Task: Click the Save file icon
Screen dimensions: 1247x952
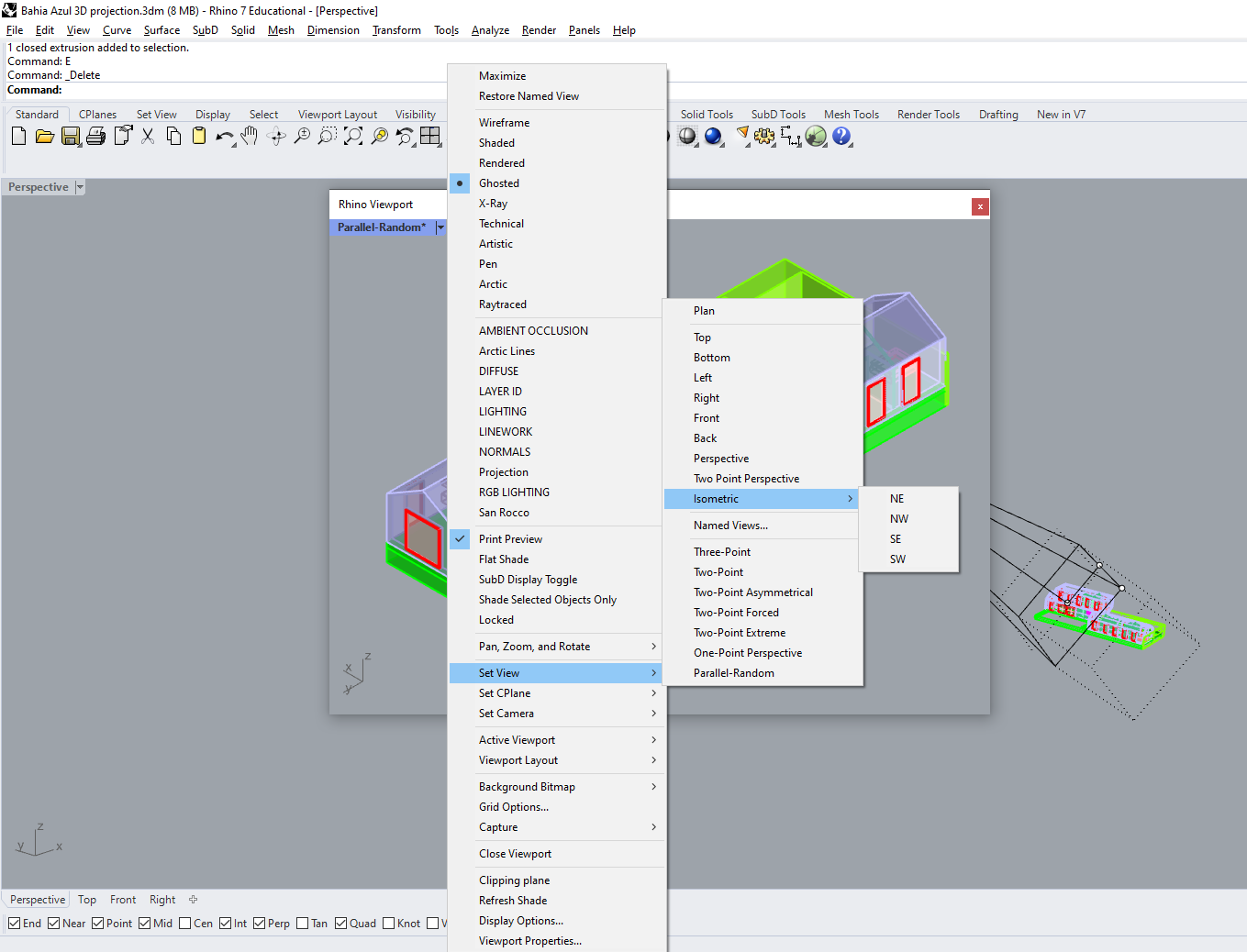Action: tap(71, 137)
